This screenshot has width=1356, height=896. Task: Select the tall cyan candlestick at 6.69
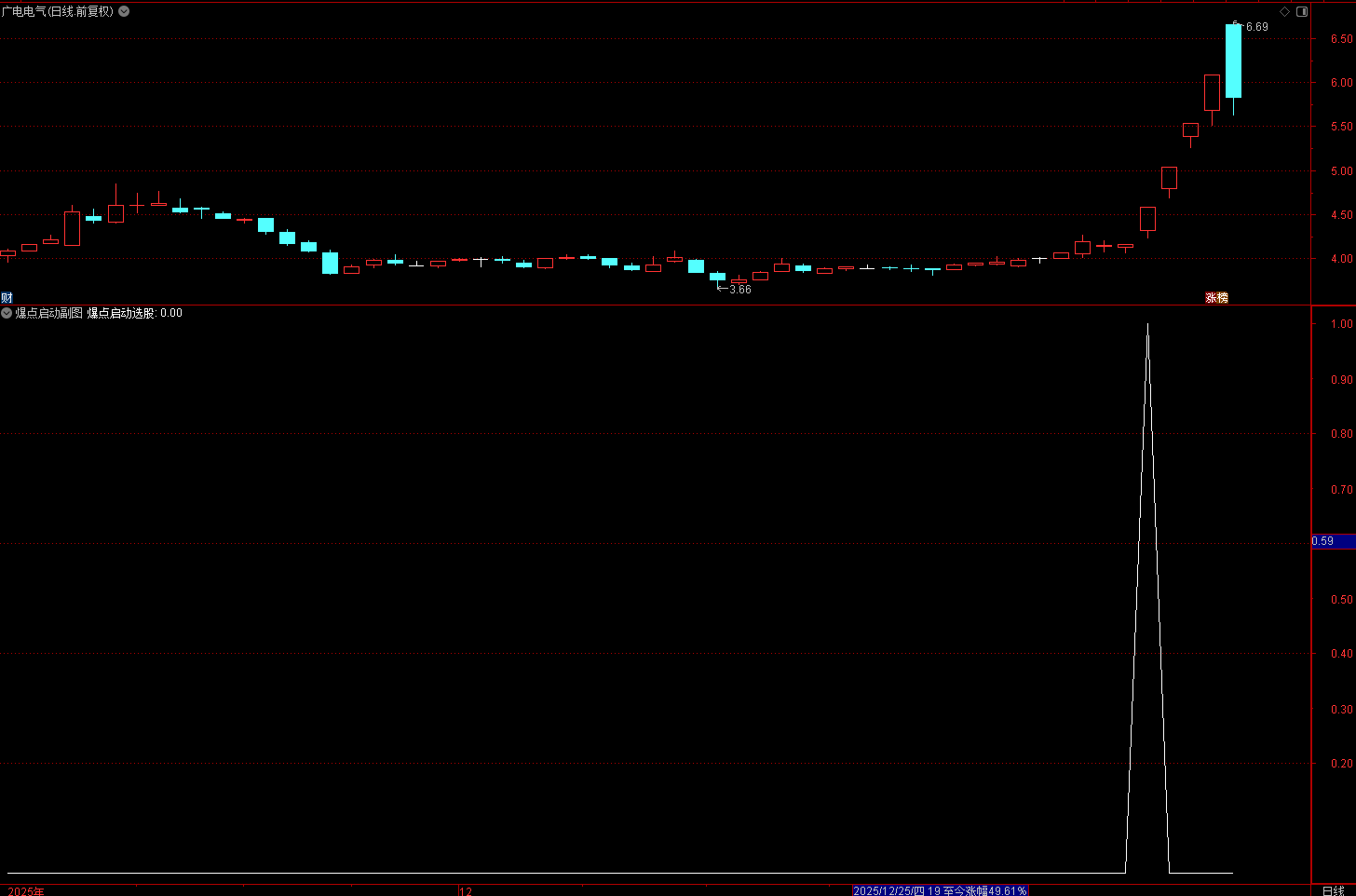1233,61
